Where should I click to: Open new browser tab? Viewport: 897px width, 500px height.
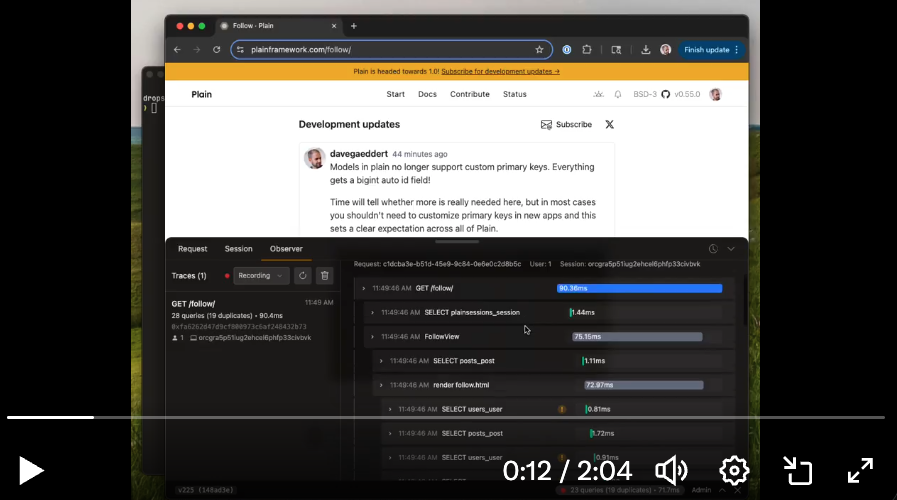coord(354,26)
